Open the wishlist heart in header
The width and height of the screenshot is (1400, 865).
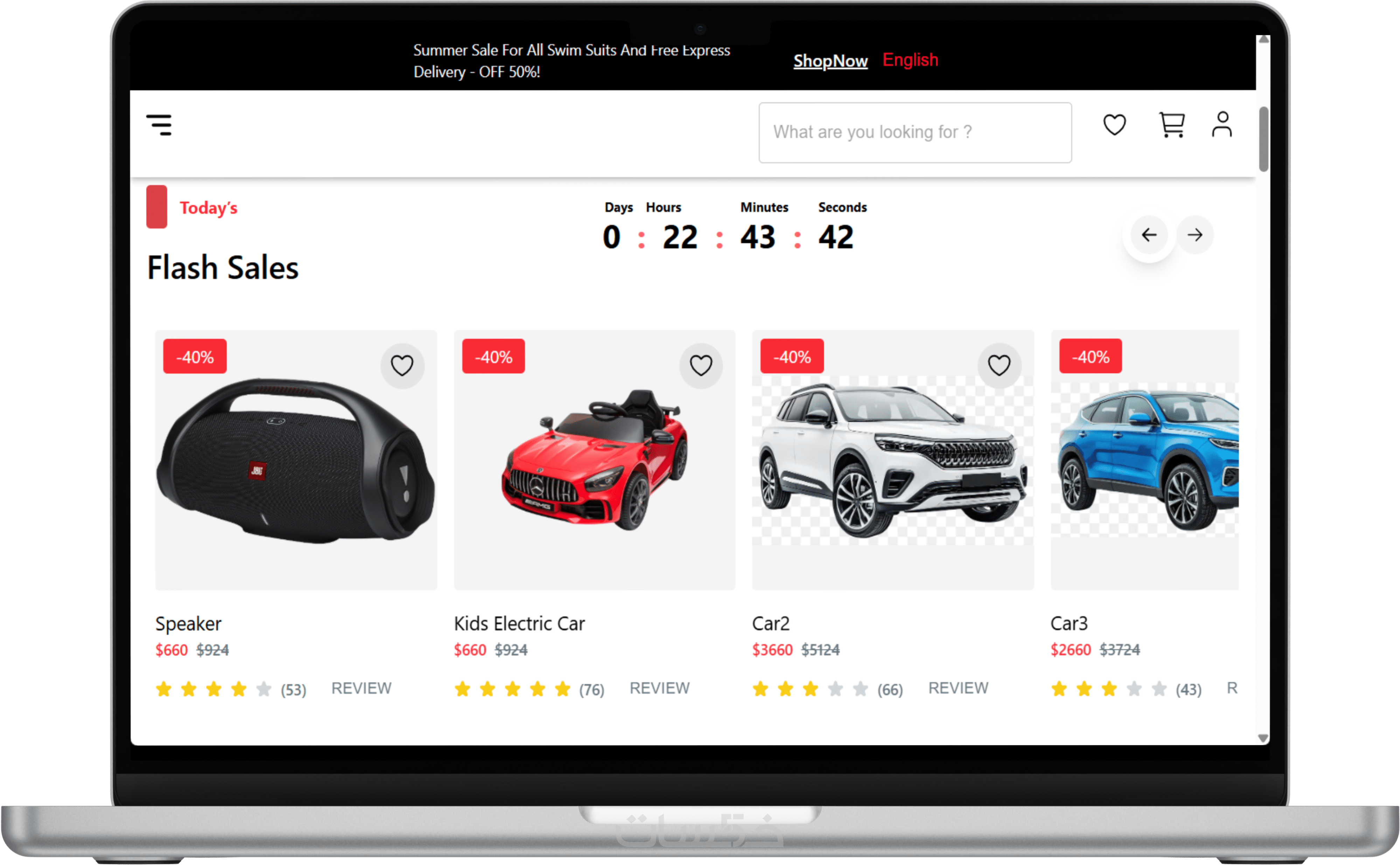1114,125
